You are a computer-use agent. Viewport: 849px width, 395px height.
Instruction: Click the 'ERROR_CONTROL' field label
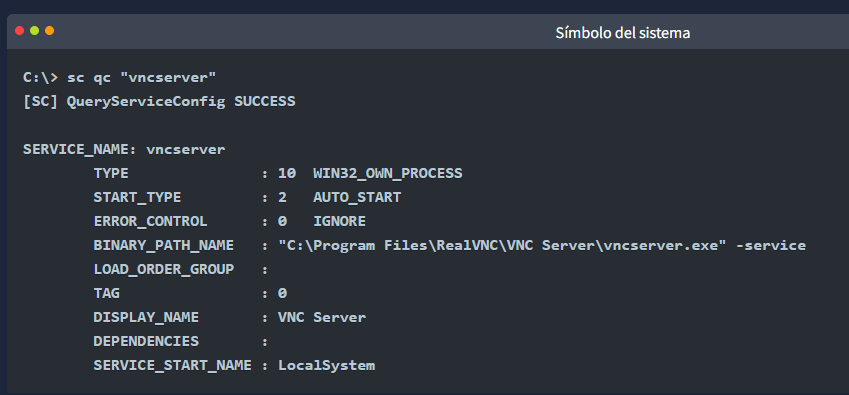[x=151, y=222]
